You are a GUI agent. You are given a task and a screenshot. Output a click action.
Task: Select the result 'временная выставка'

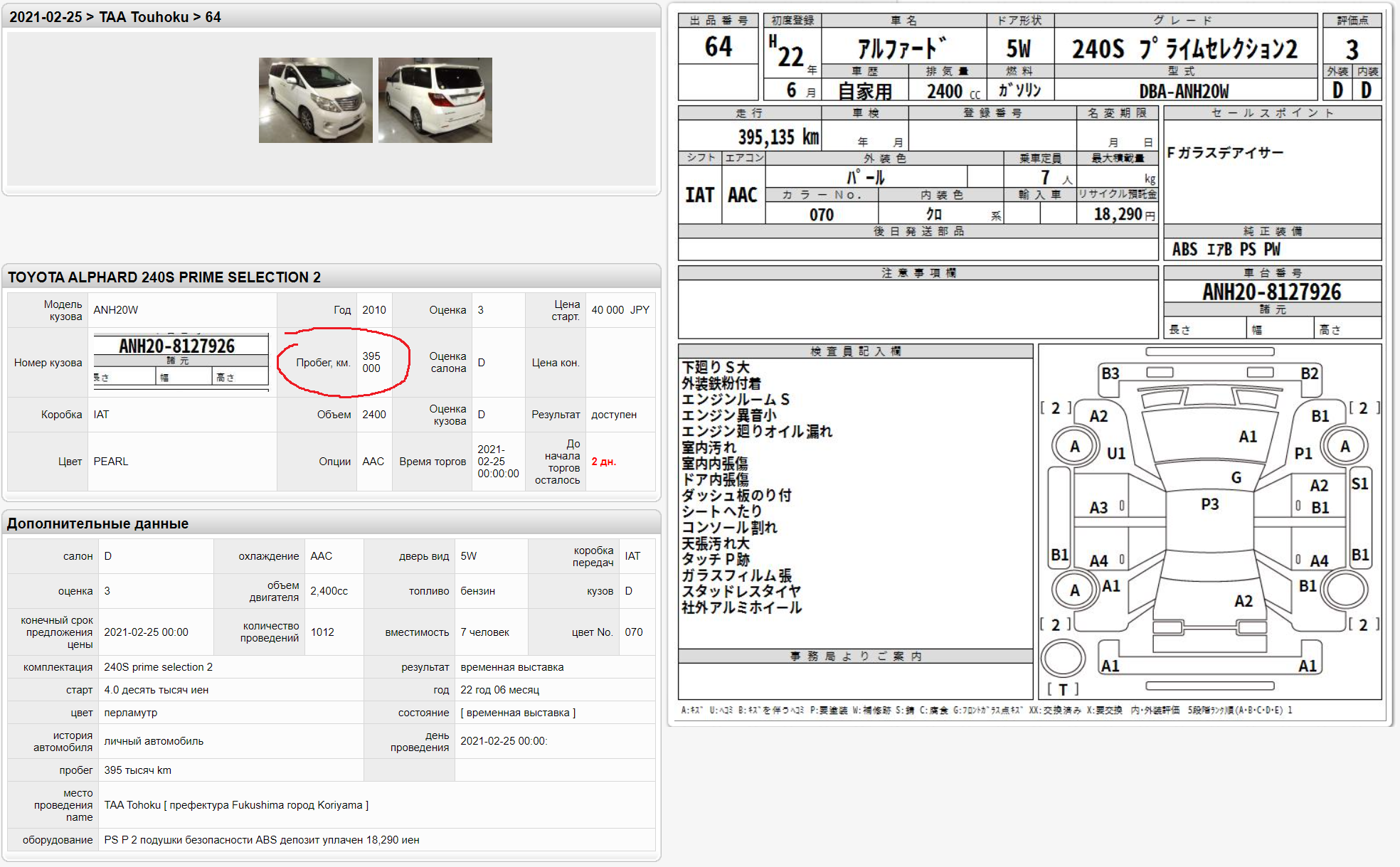[x=512, y=667]
